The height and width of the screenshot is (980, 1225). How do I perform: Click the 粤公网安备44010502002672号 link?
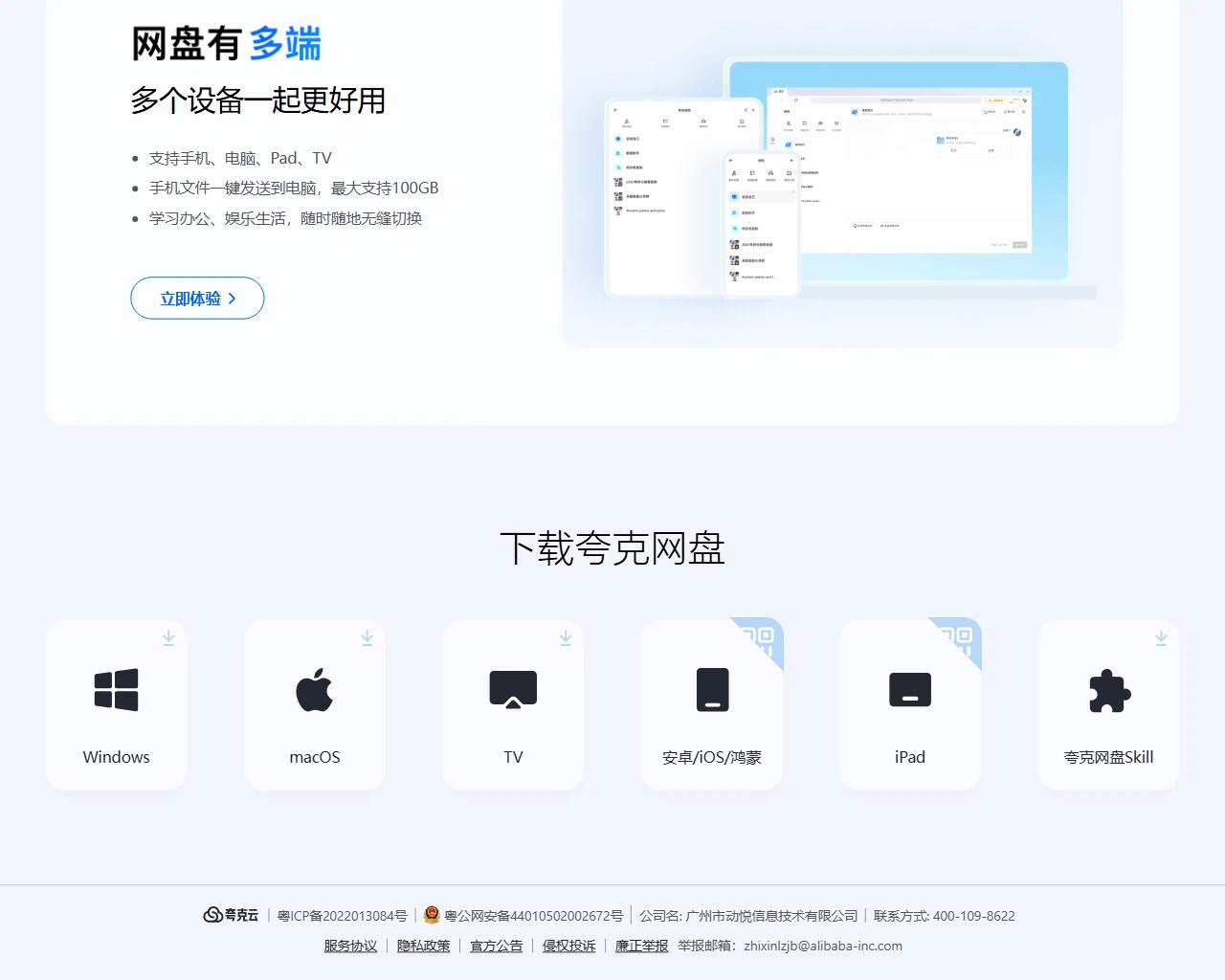534,916
